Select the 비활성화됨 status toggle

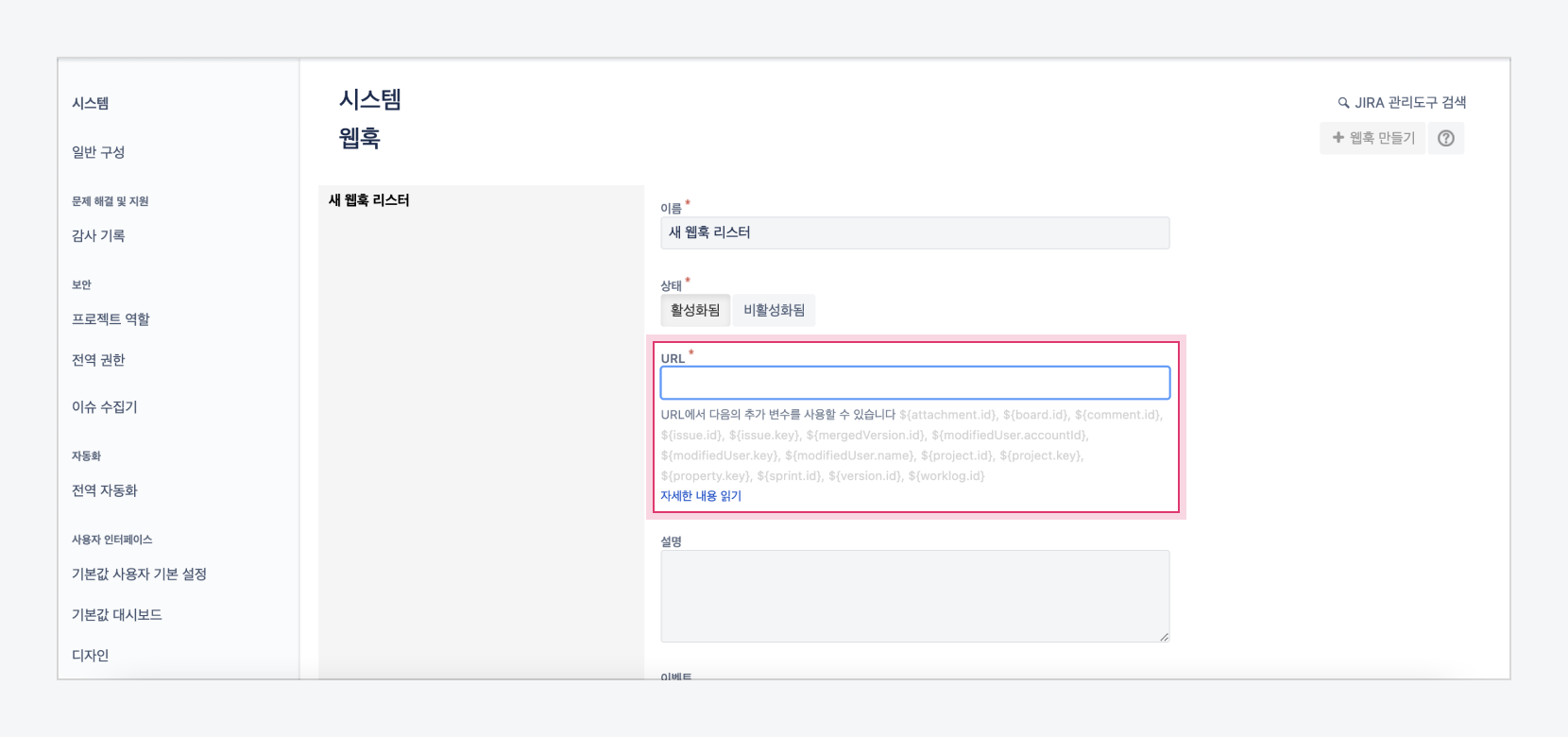coord(774,310)
